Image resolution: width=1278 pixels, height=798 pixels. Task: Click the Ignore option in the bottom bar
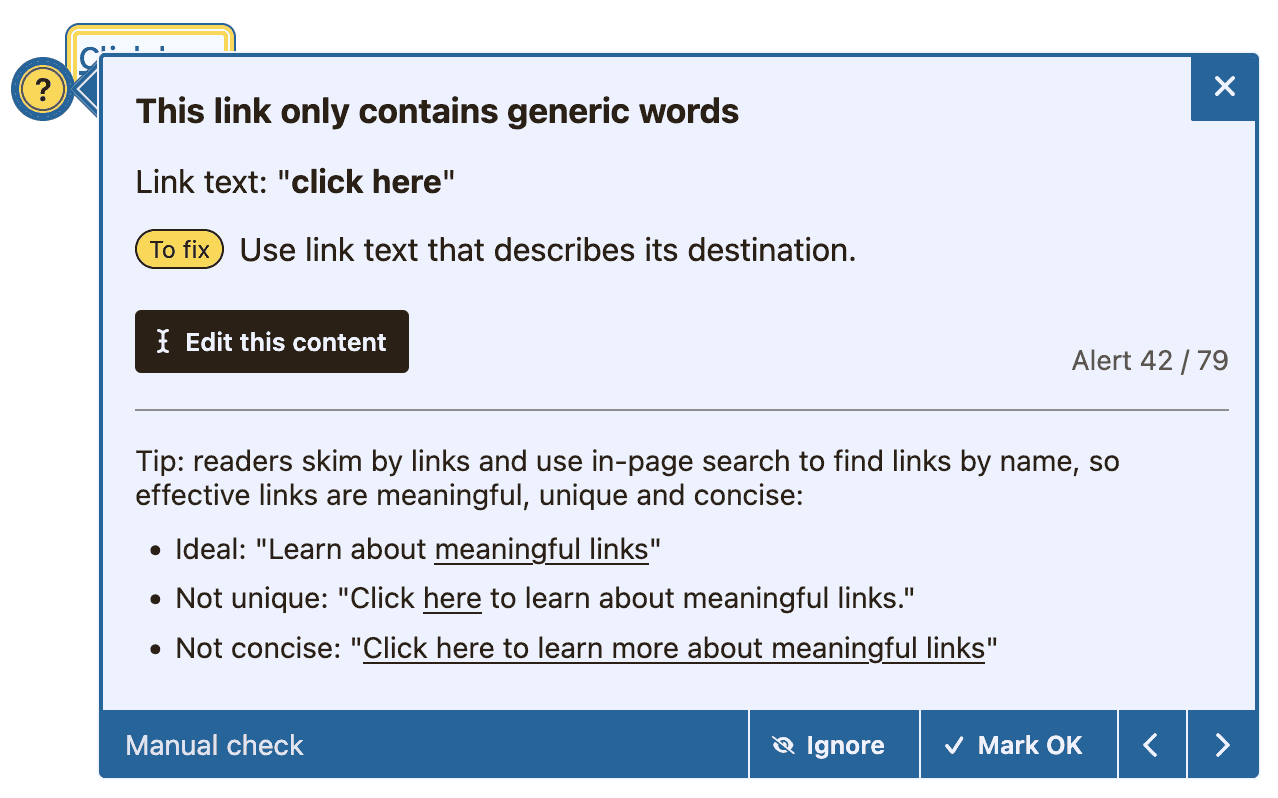click(x=833, y=744)
